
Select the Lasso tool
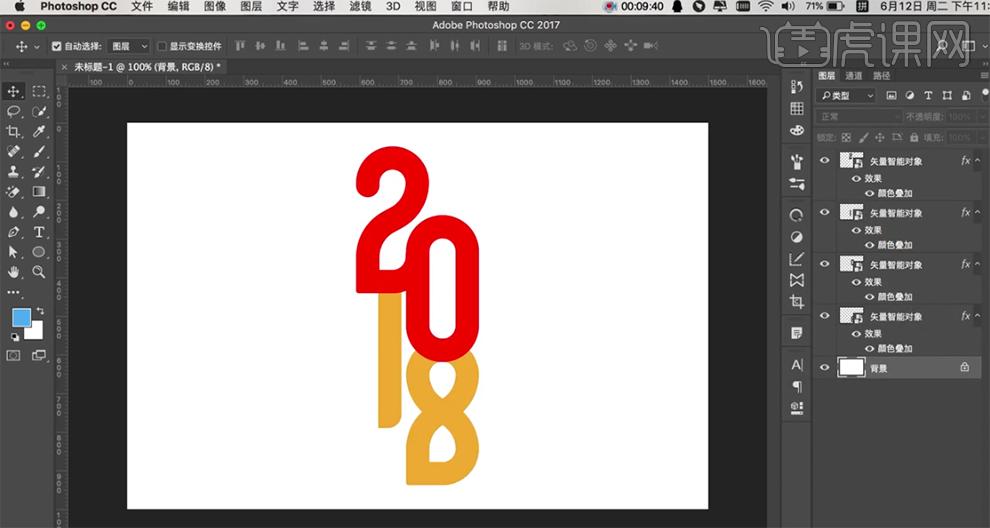(x=13, y=112)
